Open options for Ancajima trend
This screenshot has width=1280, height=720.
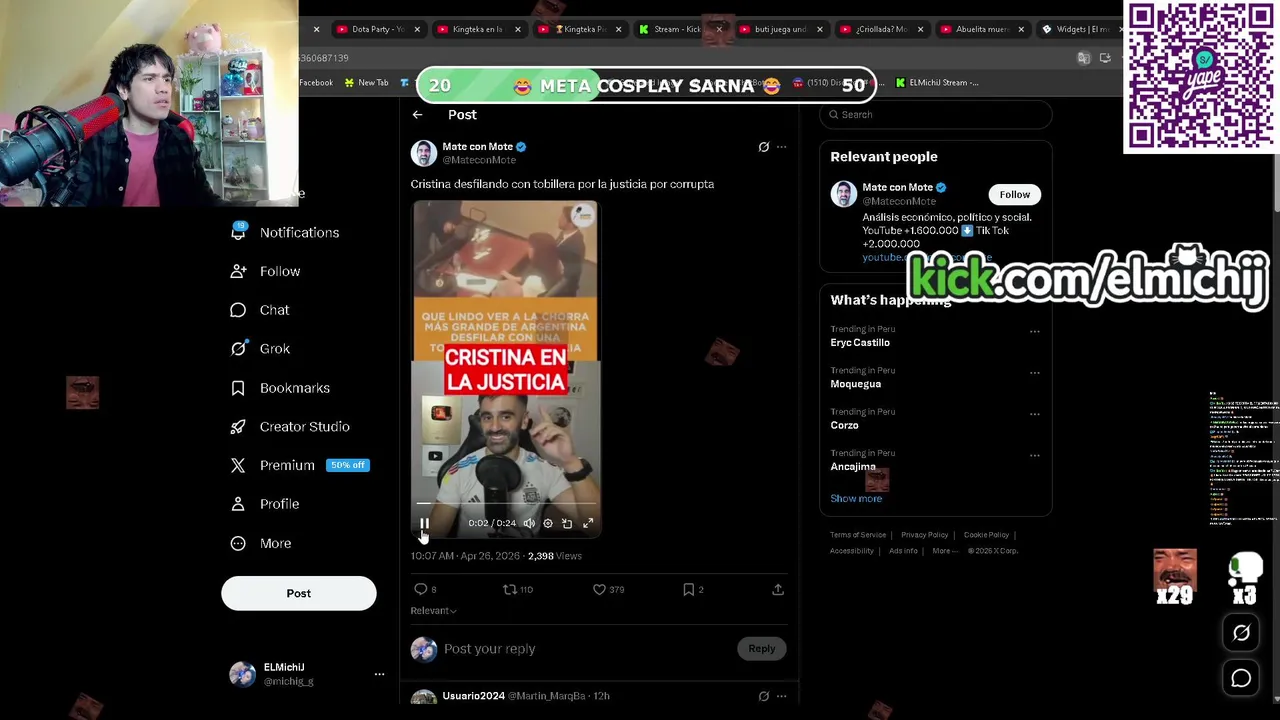[x=1035, y=456]
